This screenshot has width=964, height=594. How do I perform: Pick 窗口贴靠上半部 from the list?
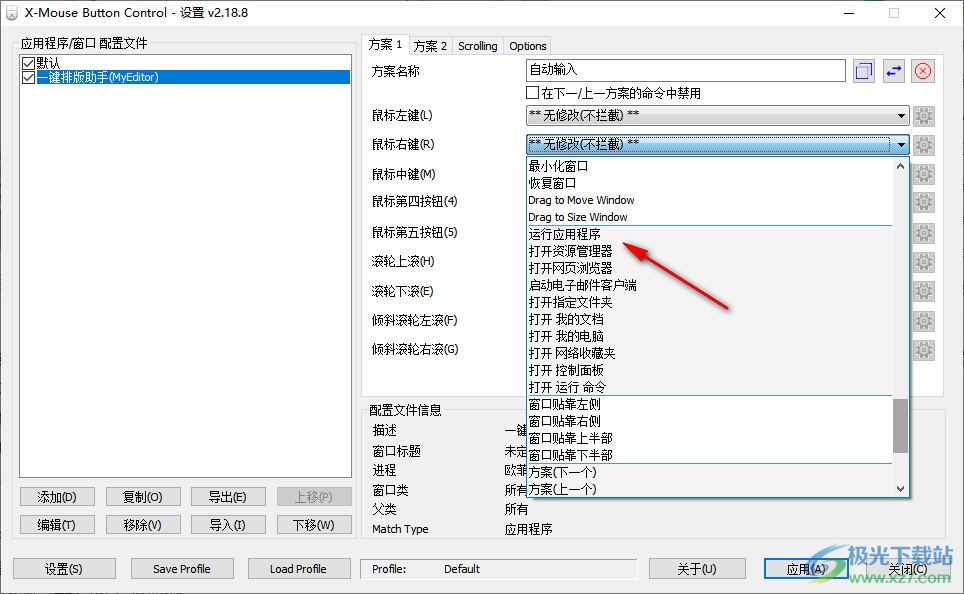coord(710,438)
